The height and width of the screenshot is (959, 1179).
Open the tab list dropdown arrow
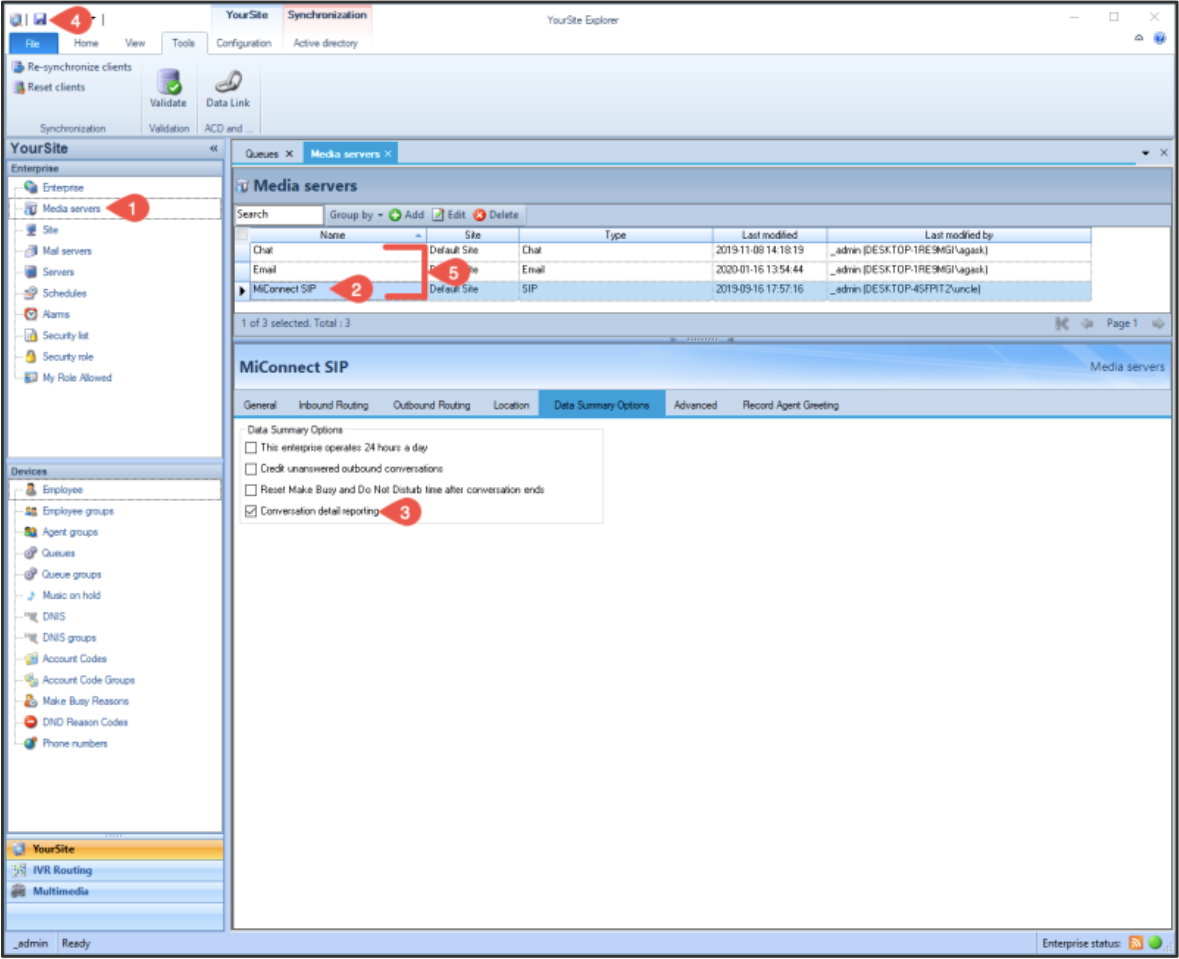coord(1145,153)
